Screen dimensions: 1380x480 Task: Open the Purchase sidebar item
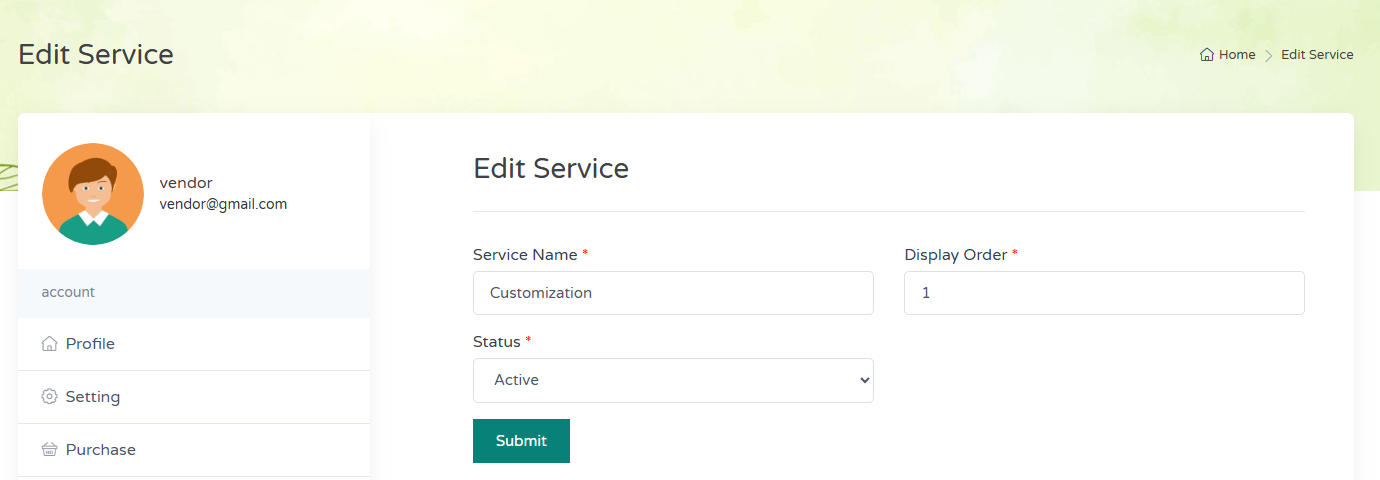[x=101, y=450]
